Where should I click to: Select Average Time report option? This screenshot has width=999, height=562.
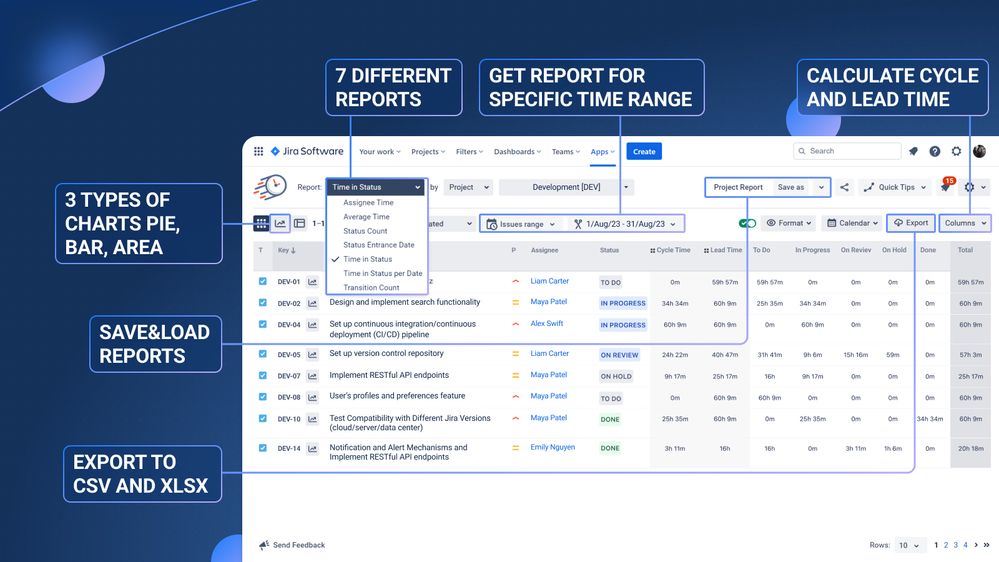click(366, 217)
